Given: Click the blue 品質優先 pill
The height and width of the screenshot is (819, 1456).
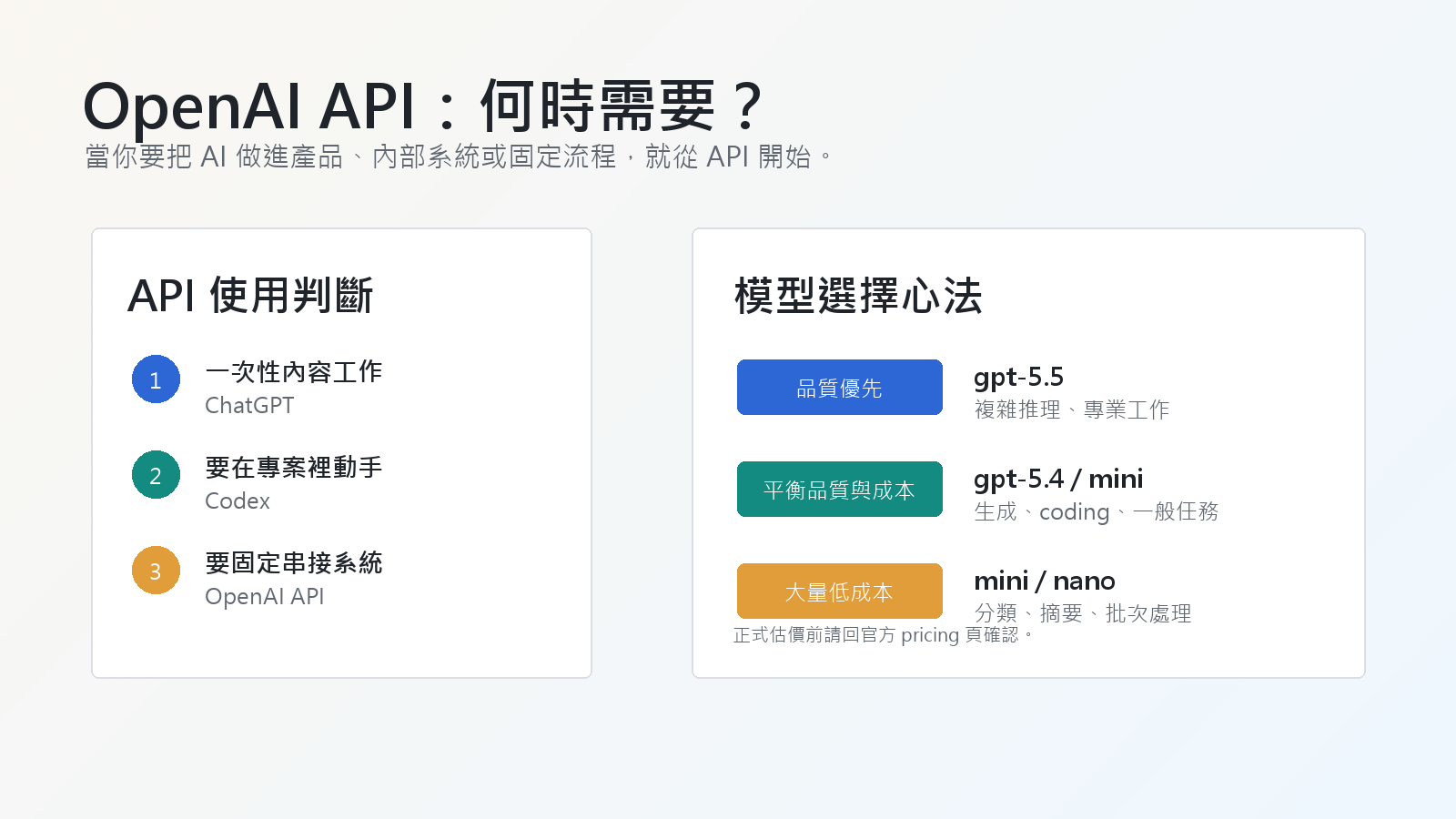Looking at the screenshot, I should 839,388.
